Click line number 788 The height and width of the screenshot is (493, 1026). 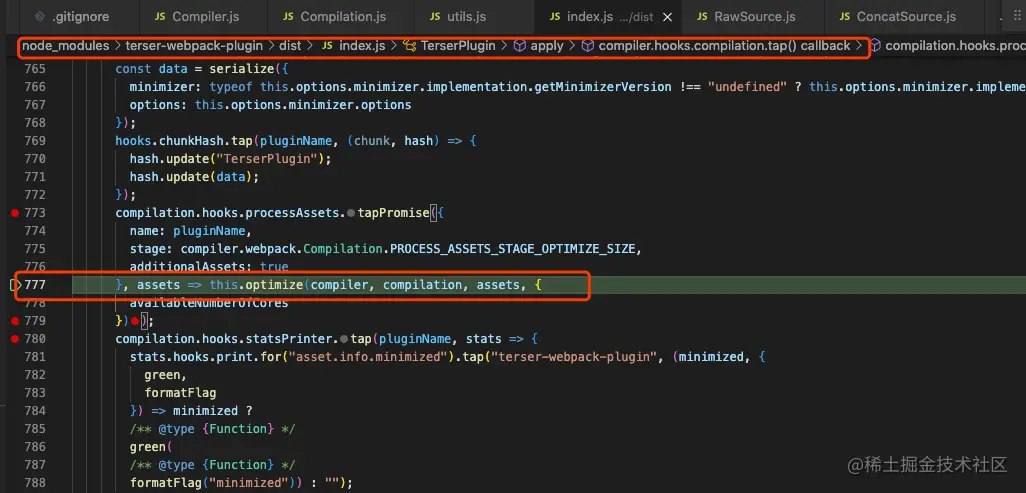point(35,483)
